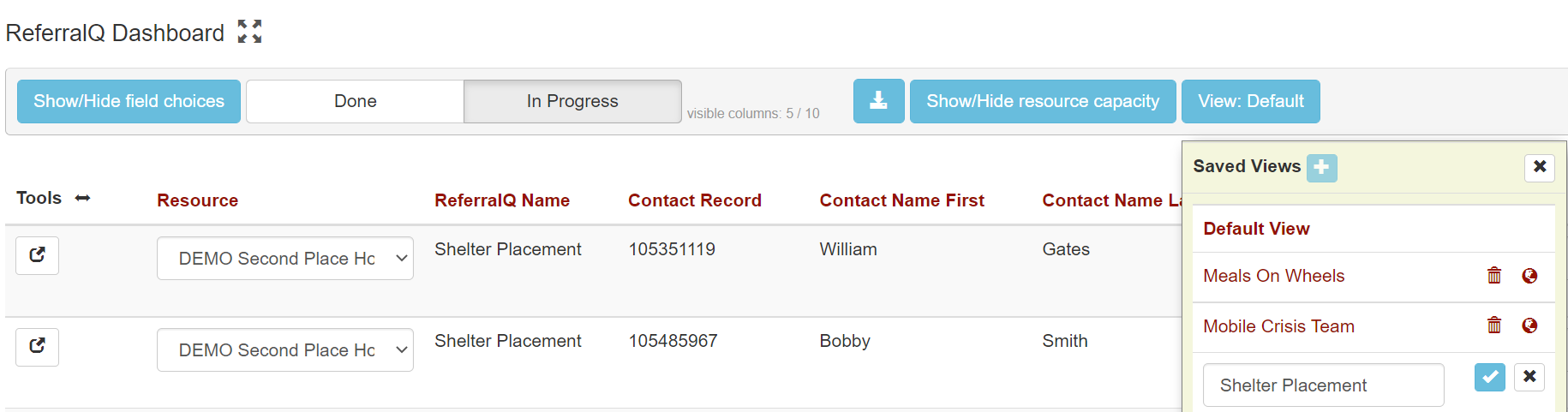Open William's referral record via tools icon
Image resolution: width=1568 pixels, height=412 pixels.
37,255
